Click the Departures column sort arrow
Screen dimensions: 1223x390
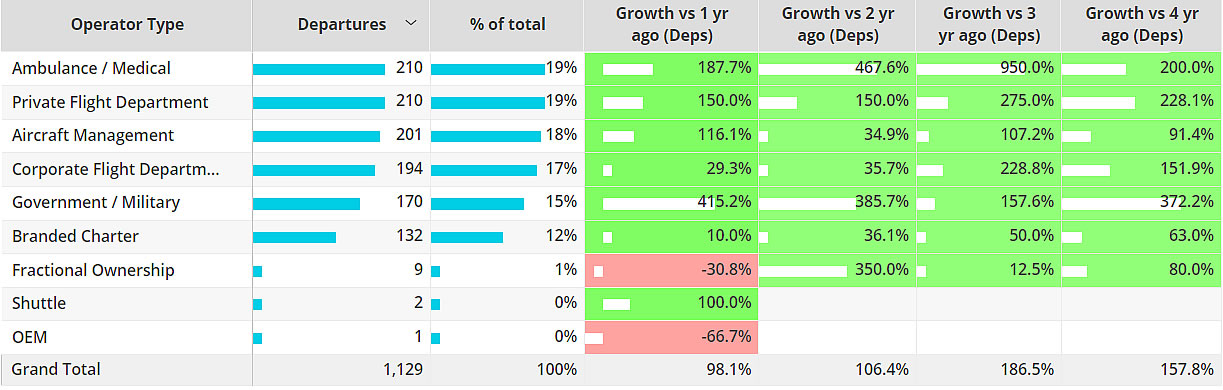point(410,24)
